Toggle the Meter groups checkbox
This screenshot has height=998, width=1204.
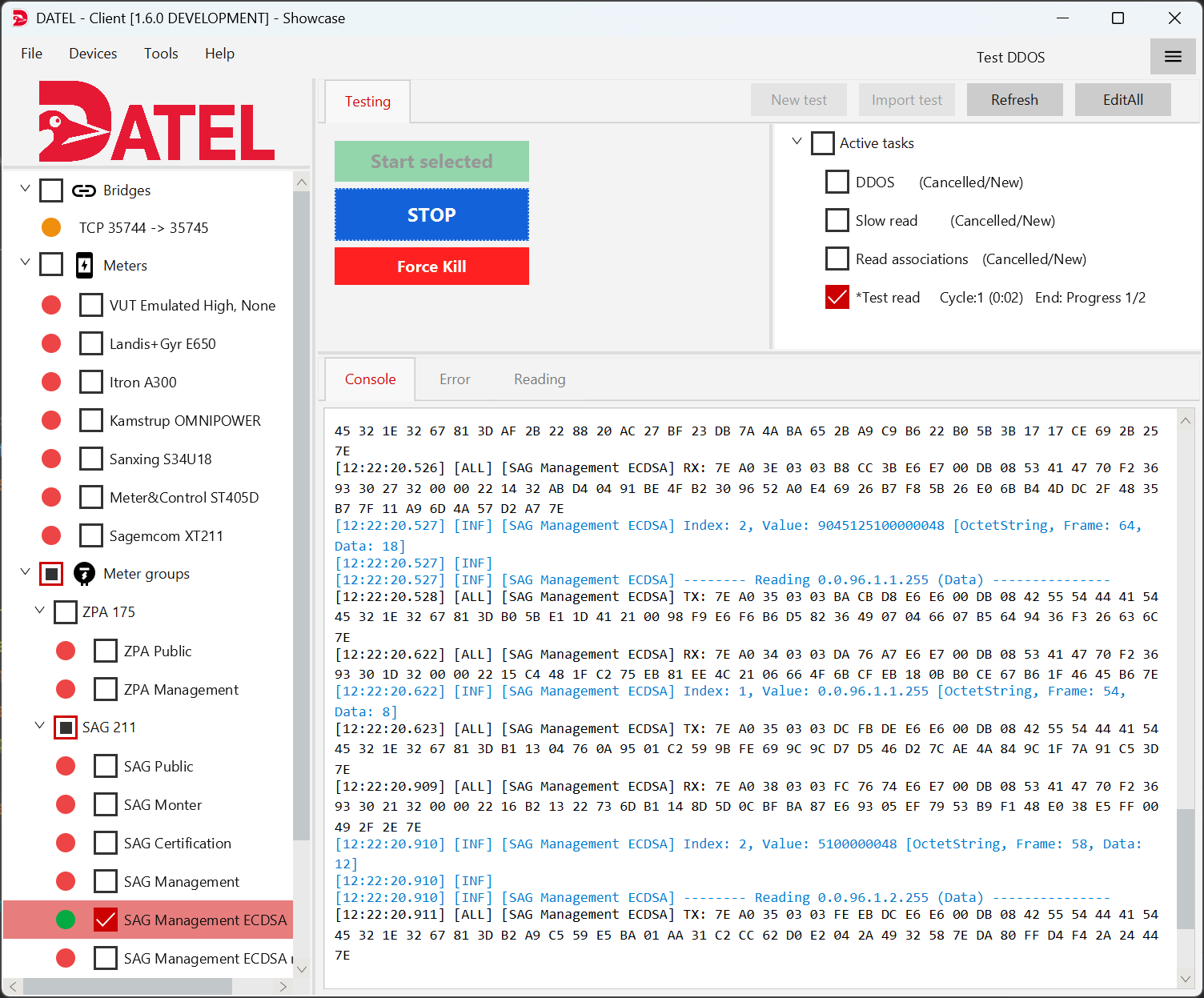[x=51, y=574]
